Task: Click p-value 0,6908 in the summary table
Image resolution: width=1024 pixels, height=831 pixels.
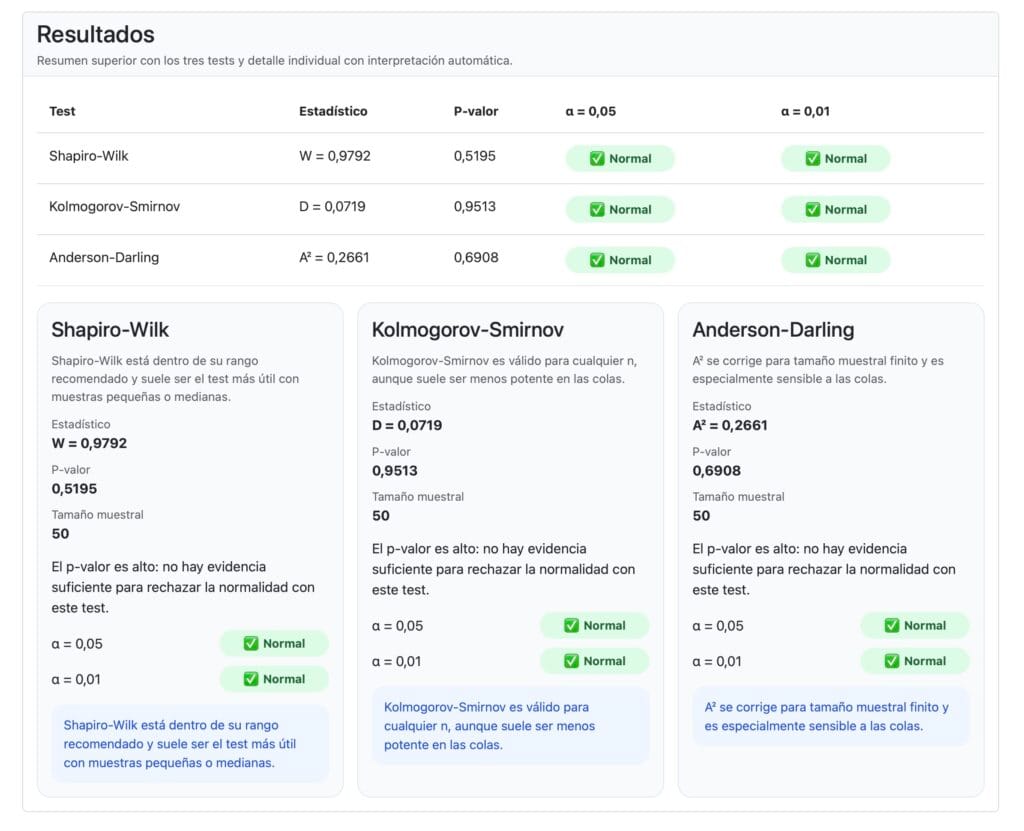Action: pos(476,257)
